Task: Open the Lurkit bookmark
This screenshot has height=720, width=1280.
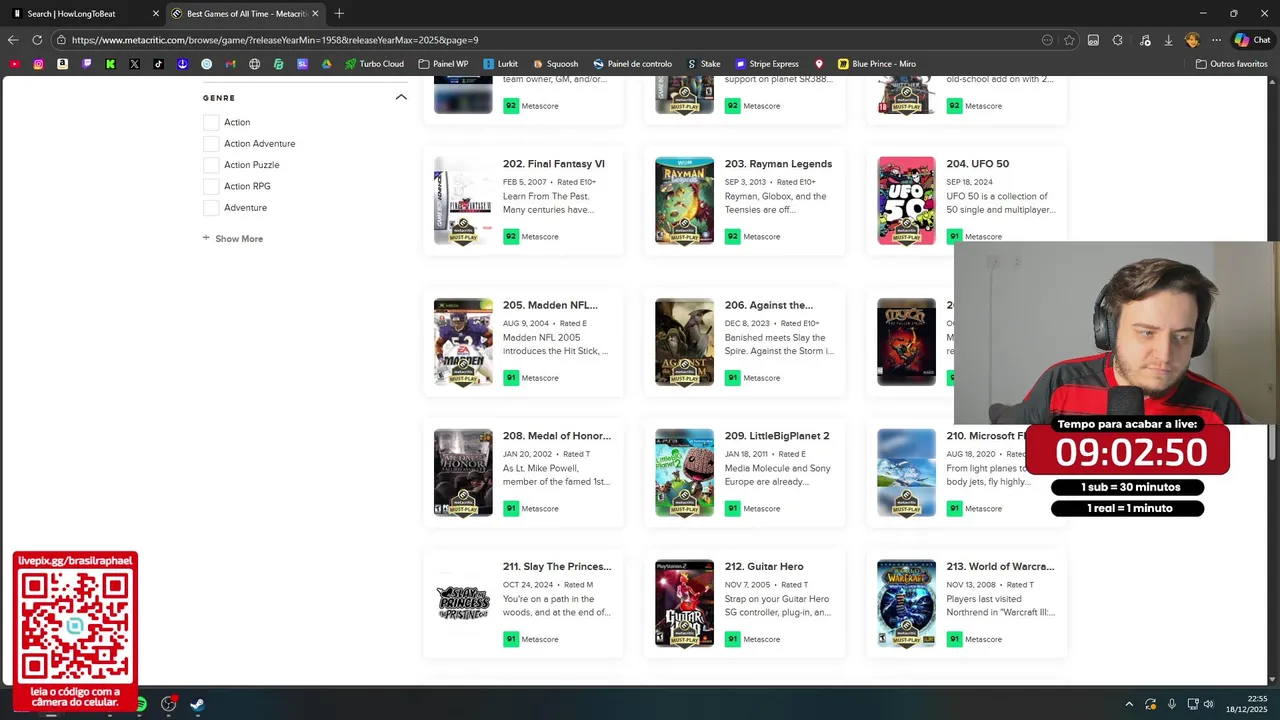Action: pos(500,64)
